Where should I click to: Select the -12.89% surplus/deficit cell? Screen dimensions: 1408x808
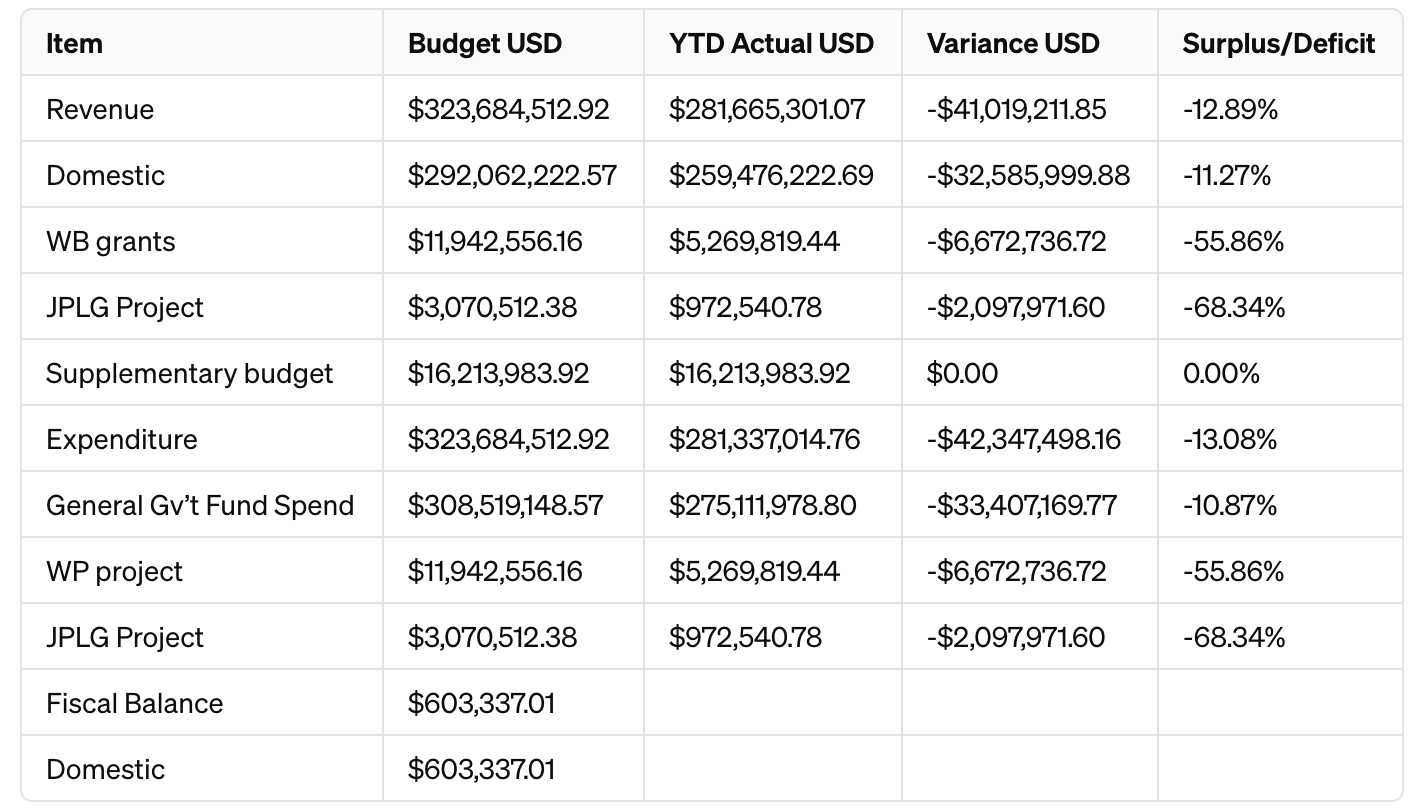1230,109
